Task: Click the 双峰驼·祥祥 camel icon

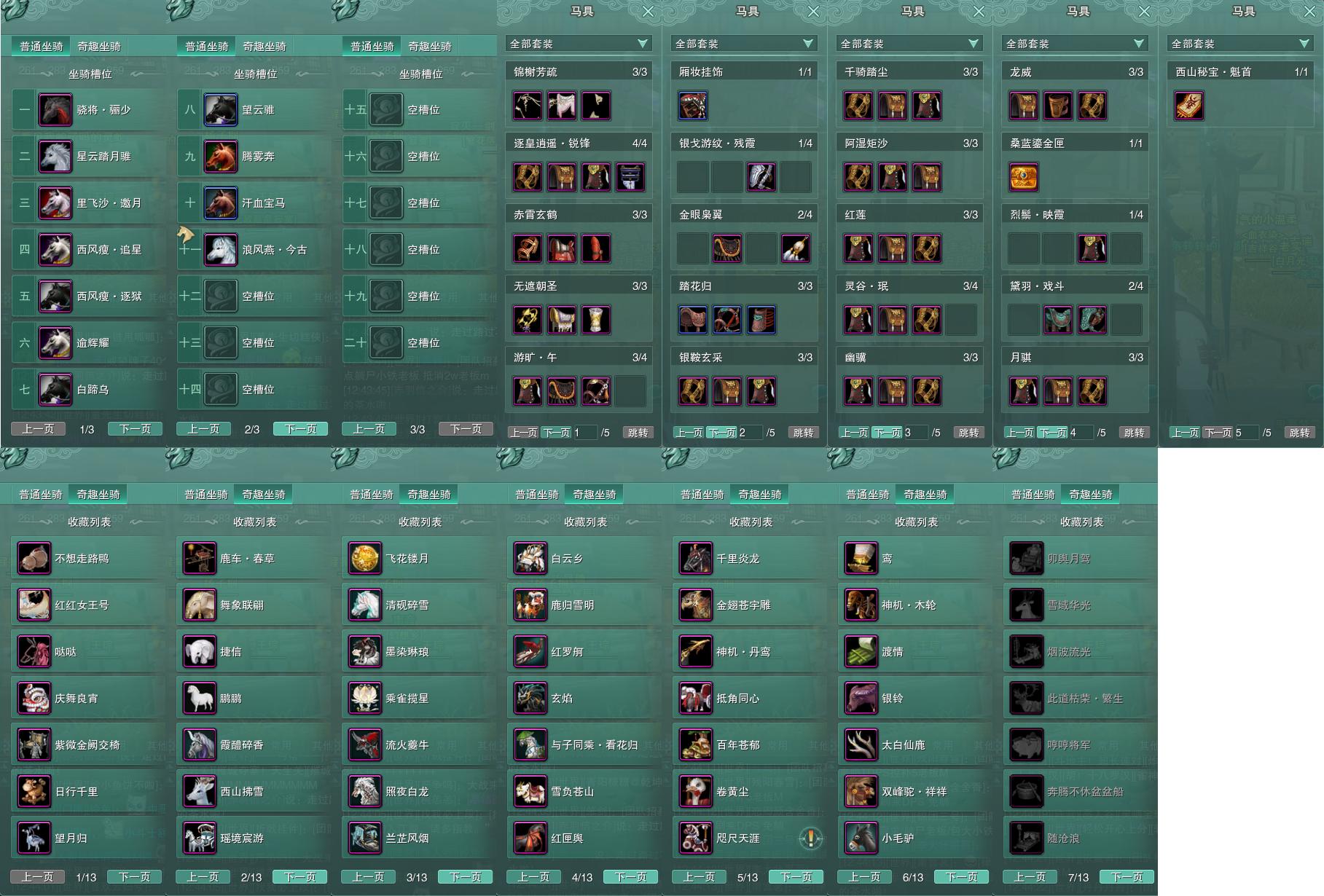Action: [x=861, y=792]
